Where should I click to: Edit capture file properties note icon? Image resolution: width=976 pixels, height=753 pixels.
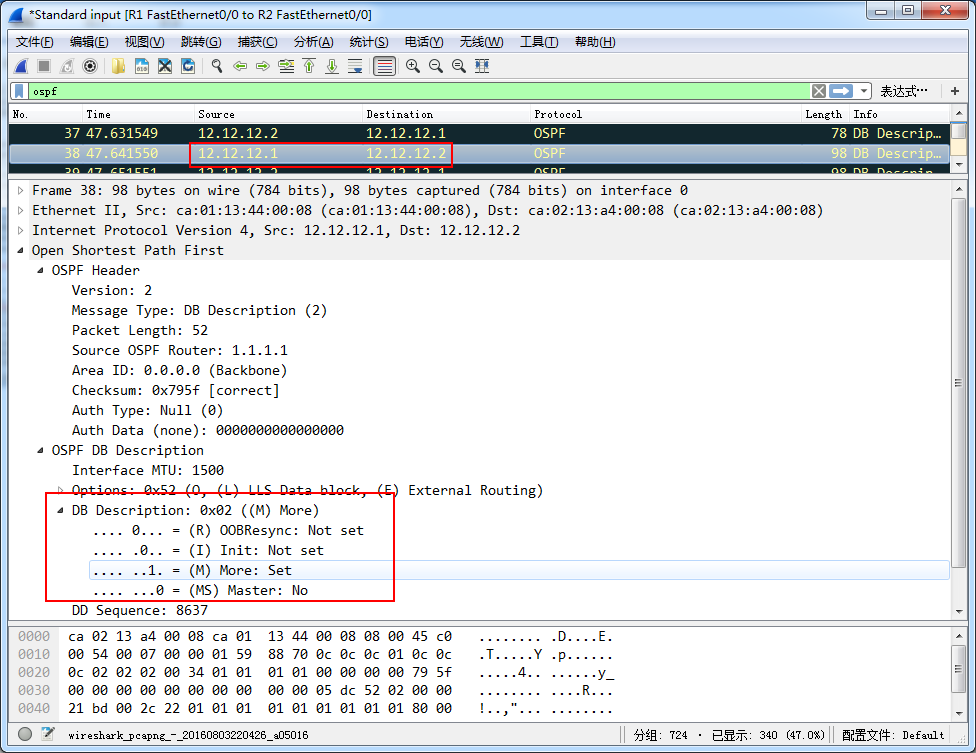(x=48, y=734)
